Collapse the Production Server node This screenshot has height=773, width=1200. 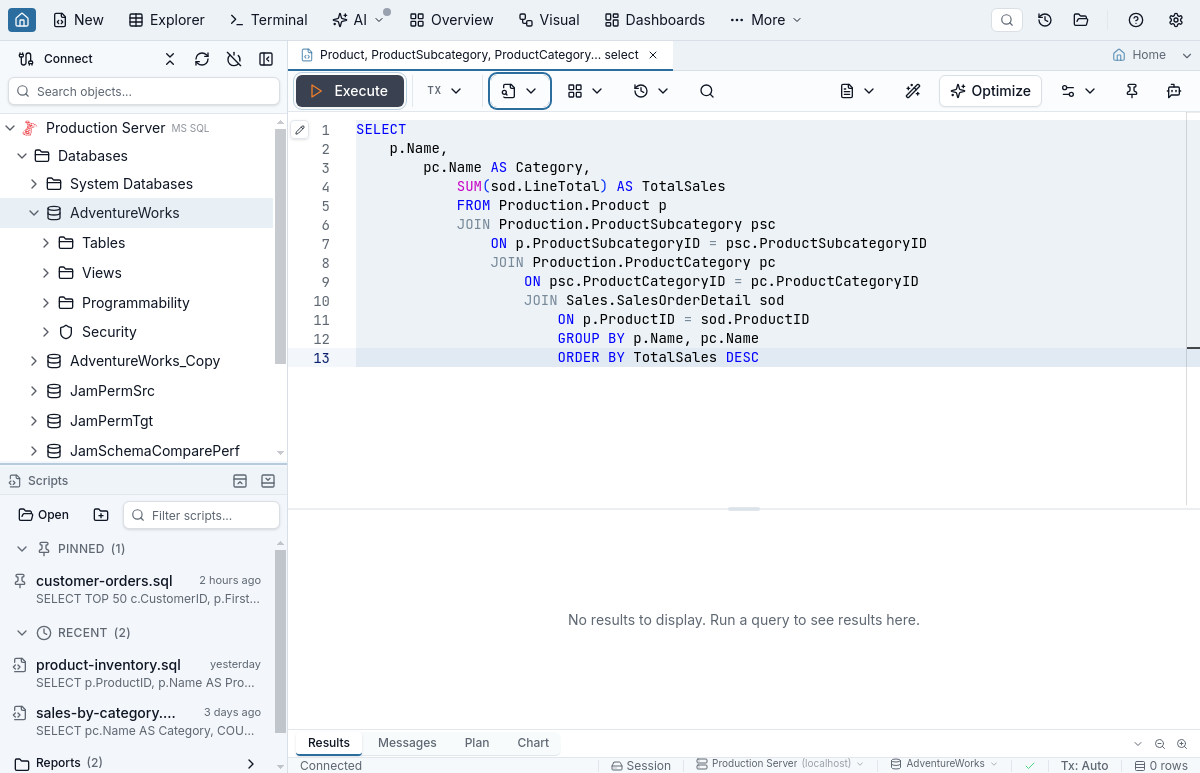10,128
